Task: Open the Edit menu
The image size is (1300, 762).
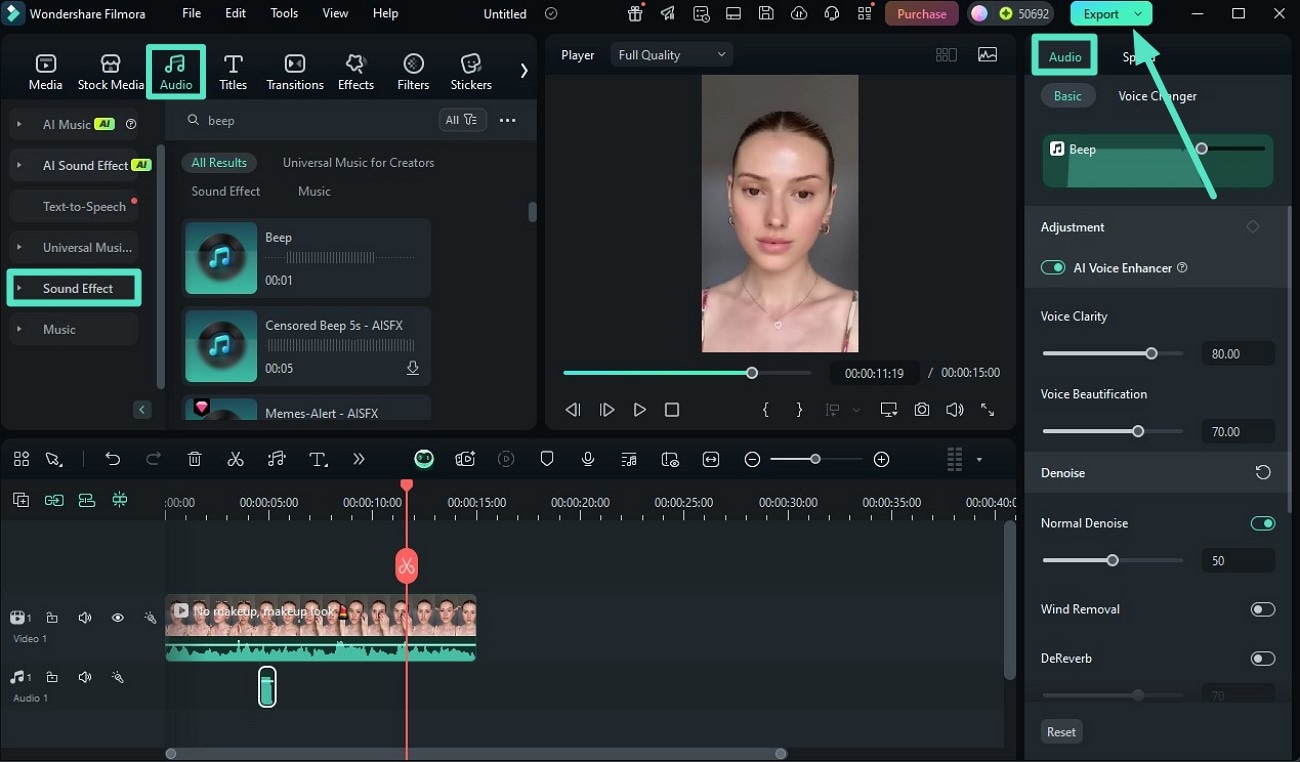Action: pyautogui.click(x=235, y=14)
